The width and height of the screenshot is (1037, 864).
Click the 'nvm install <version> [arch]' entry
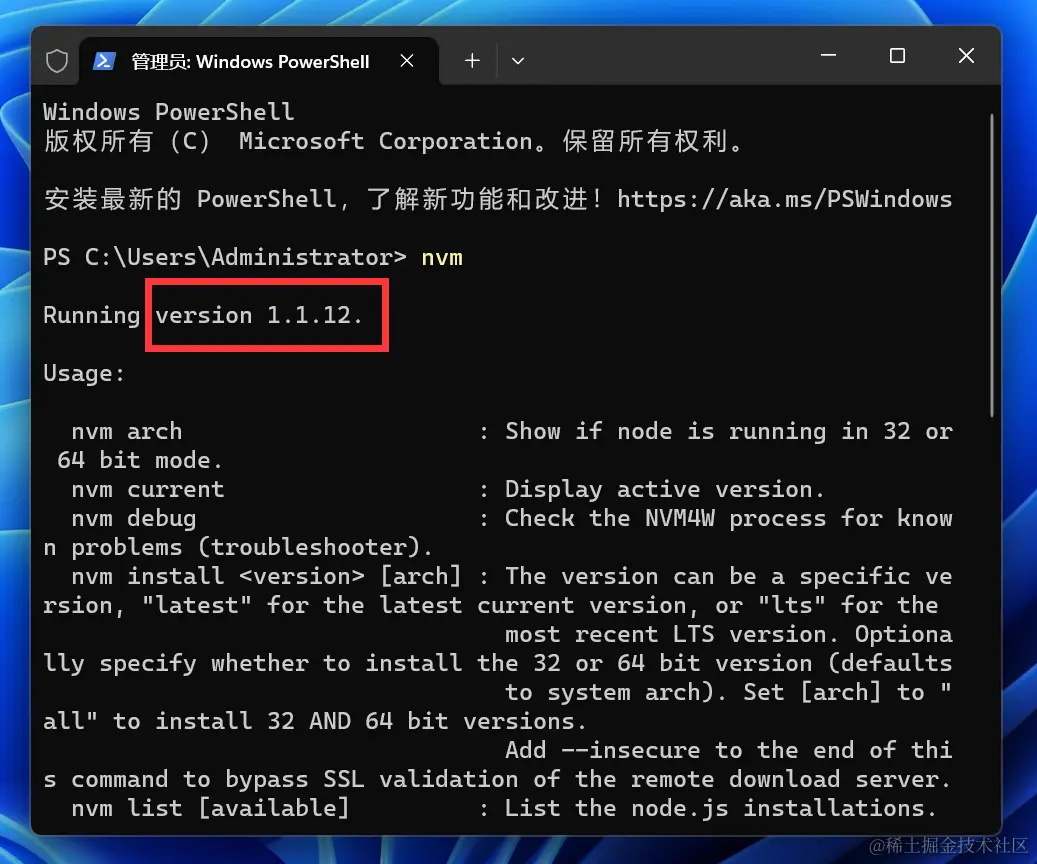pyautogui.click(x=266, y=576)
